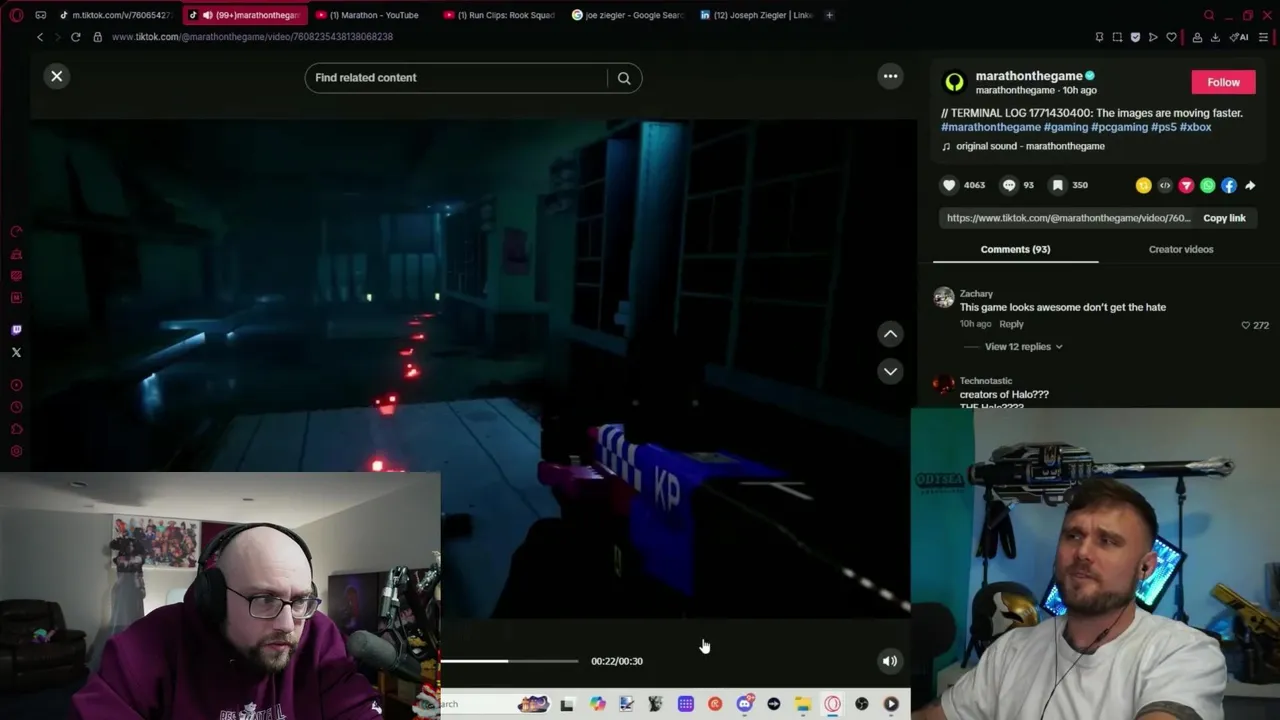Viewport: 1280px width, 720px height.
Task: Open File Explorer from the taskbar
Action: 803,704
